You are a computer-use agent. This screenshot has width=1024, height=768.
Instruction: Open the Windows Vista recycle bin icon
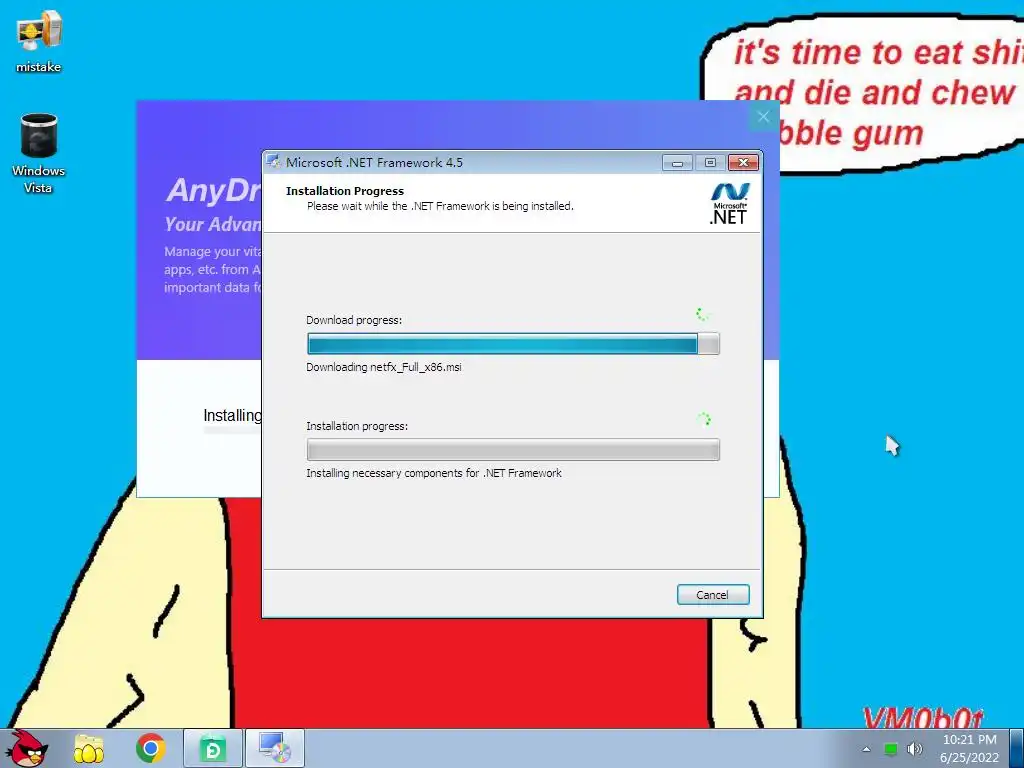pyautogui.click(x=39, y=154)
